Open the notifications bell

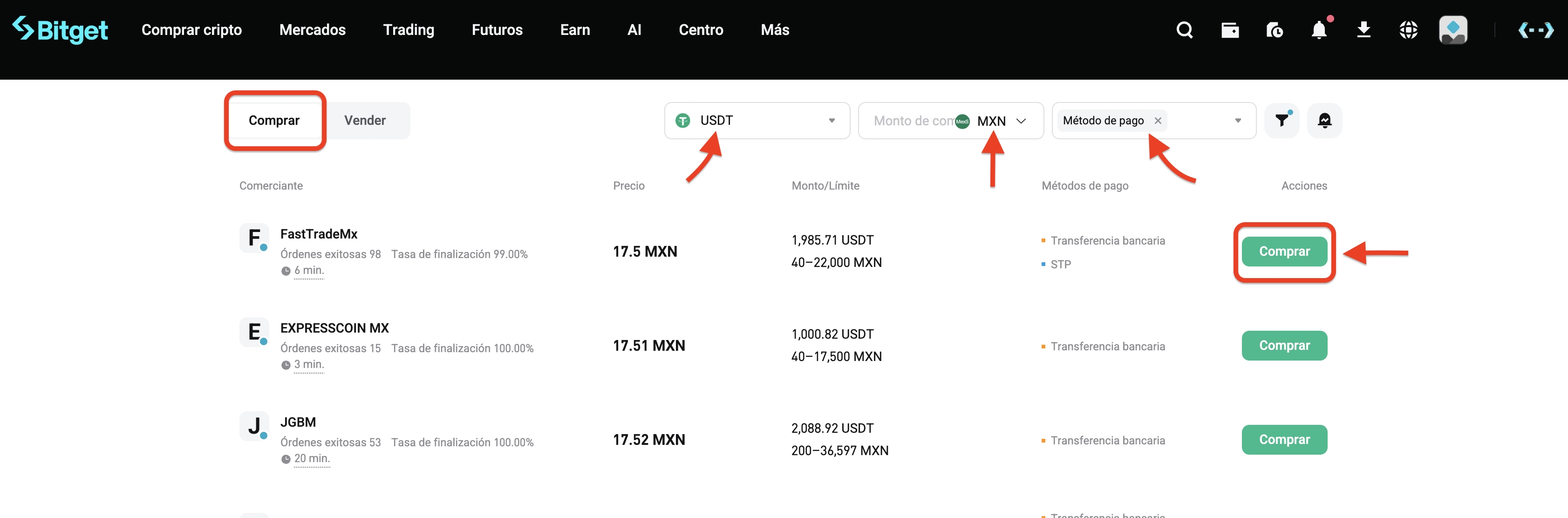point(1318,29)
